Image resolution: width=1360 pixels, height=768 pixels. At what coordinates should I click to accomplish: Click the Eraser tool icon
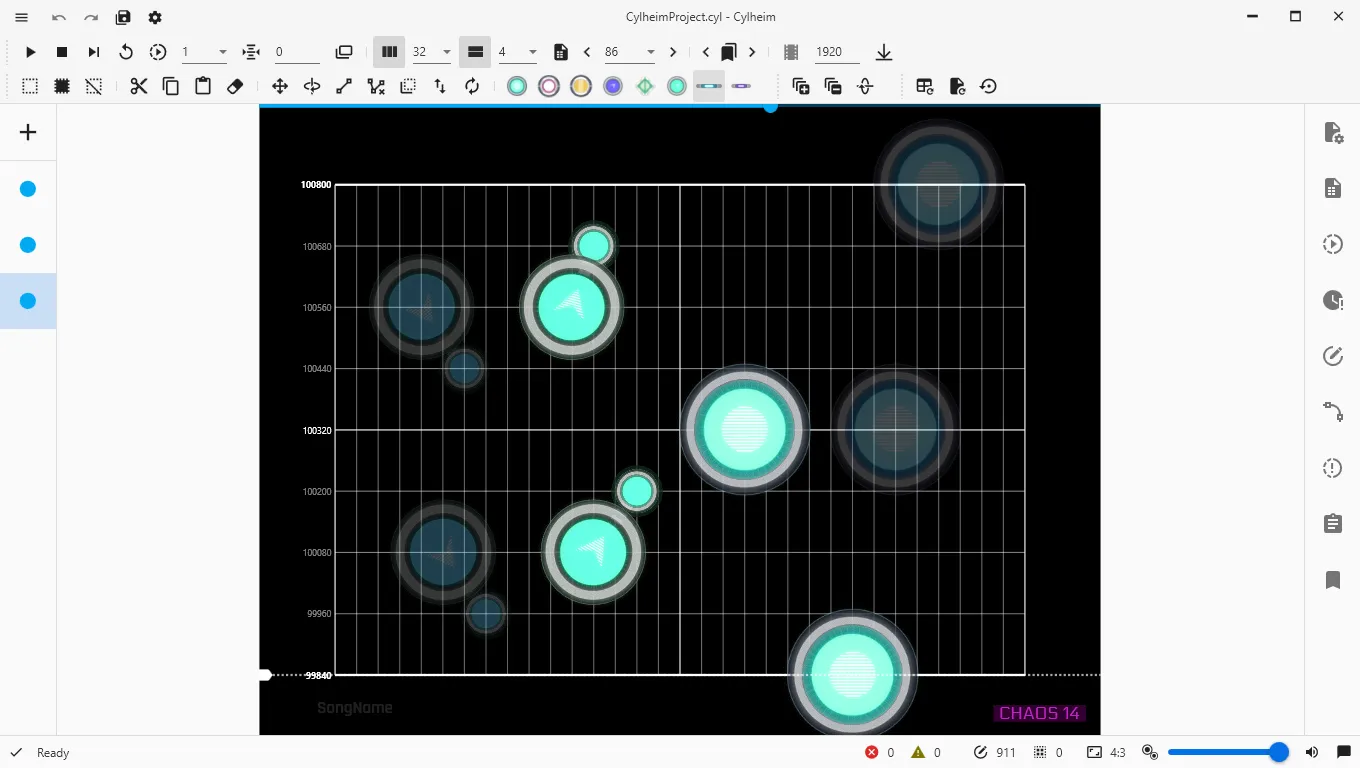pyautogui.click(x=235, y=87)
